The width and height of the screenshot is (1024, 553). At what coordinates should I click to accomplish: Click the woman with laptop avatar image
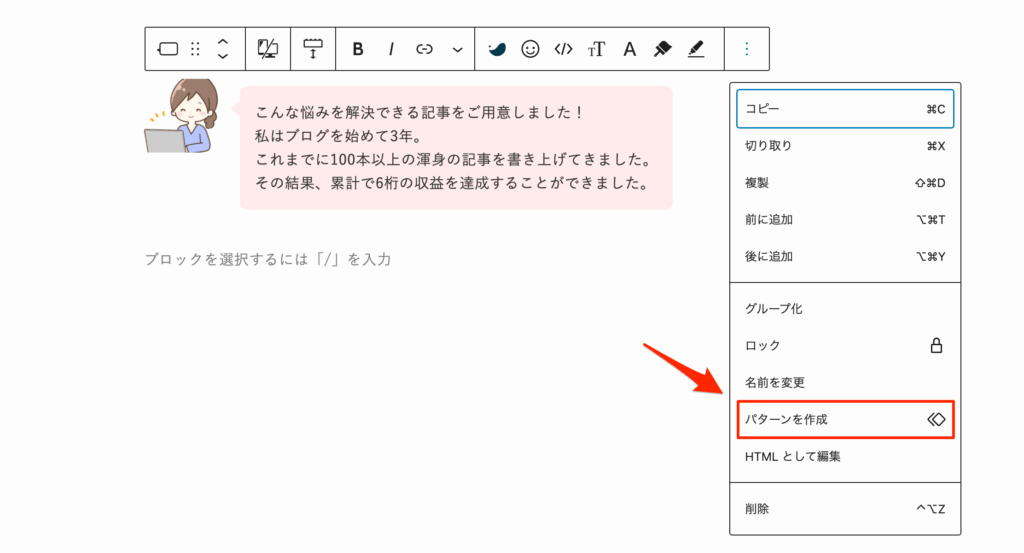[182, 116]
